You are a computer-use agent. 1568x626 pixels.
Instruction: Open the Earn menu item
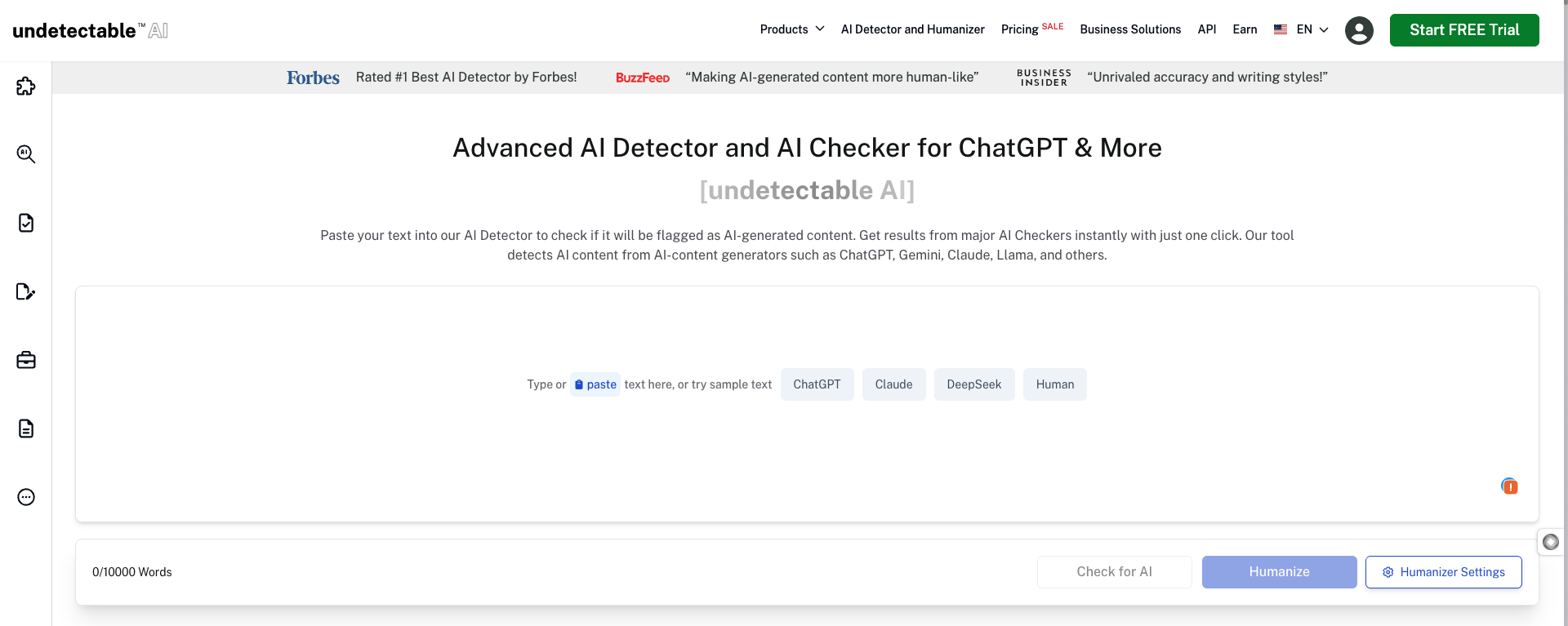click(x=1245, y=29)
